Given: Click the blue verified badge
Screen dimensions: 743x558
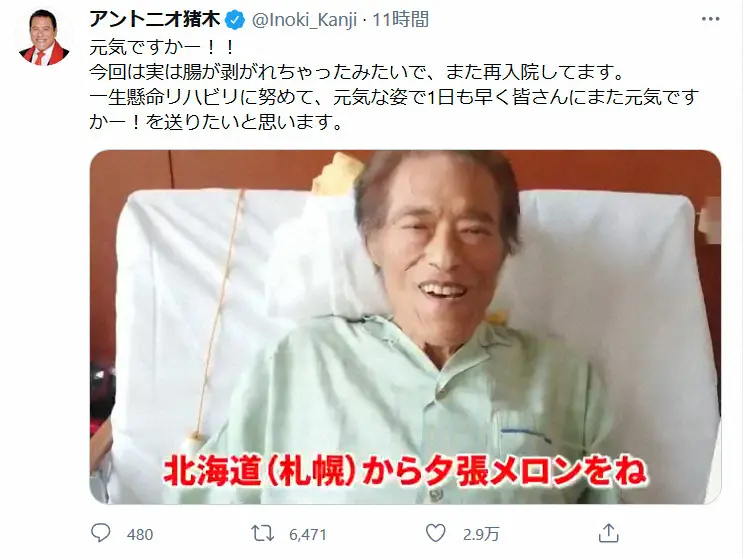Looking at the screenshot, I should [x=235, y=20].
